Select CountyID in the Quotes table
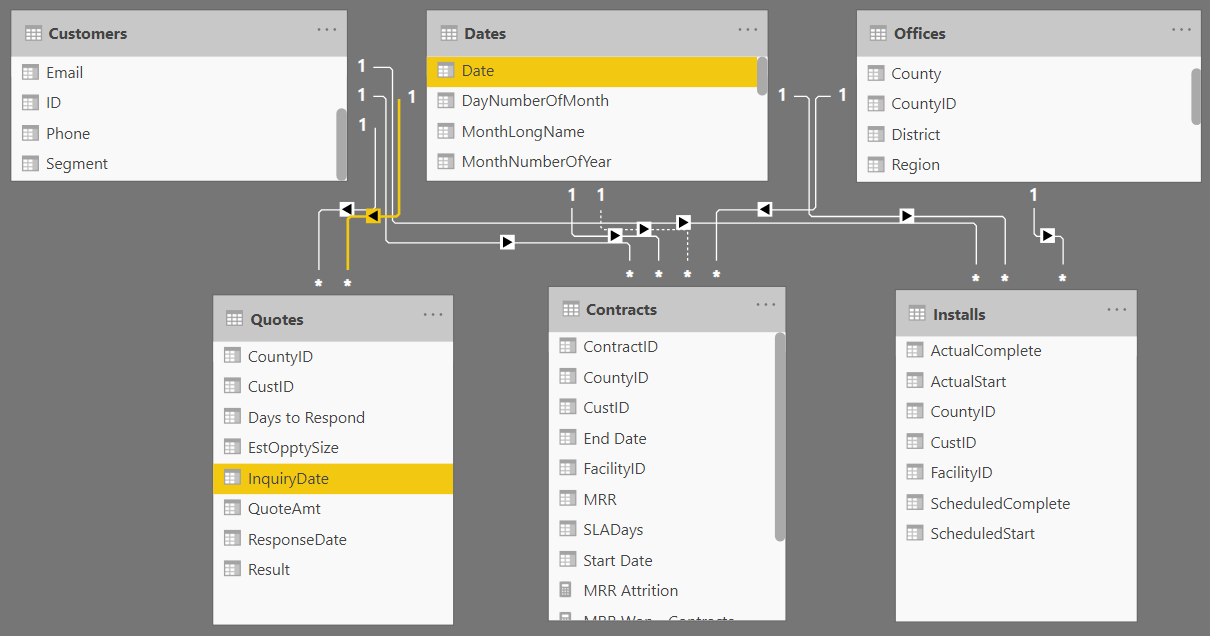Image resolution: width=1210 pixels, height=636 pixels. pyautogui.click(x=333, y=356)
